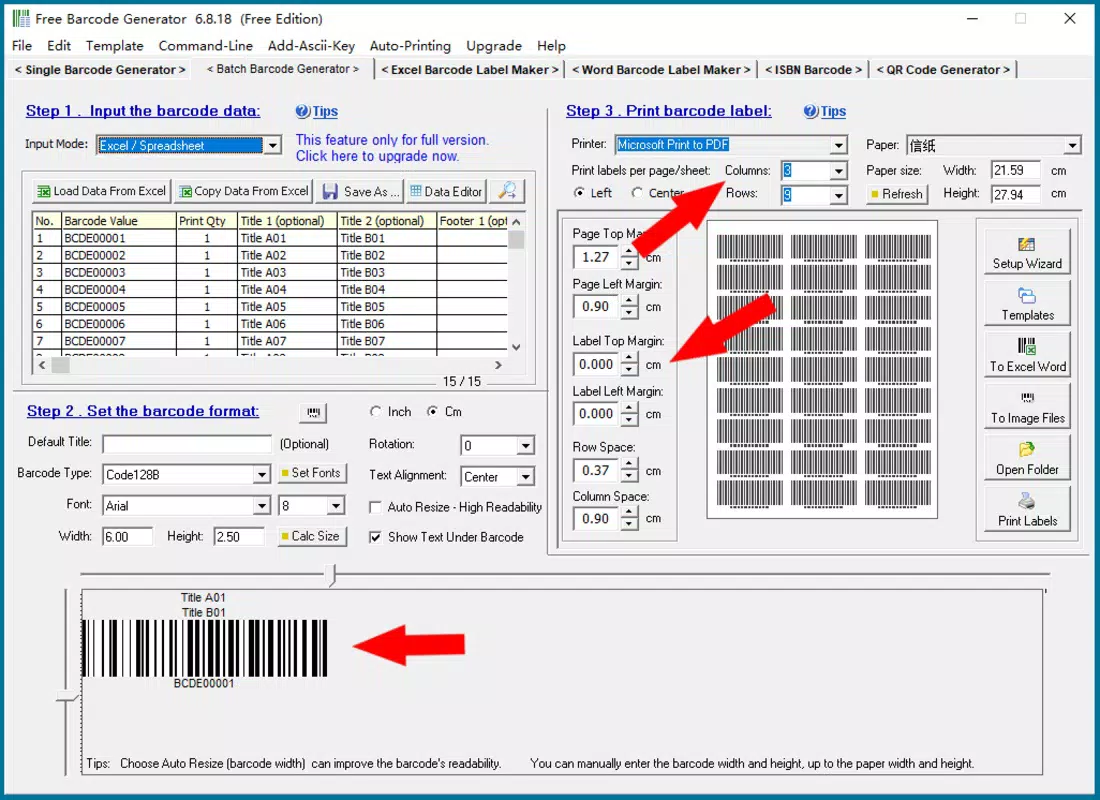
Task: Click the barcode Width input field
Action: click(127, 537)
